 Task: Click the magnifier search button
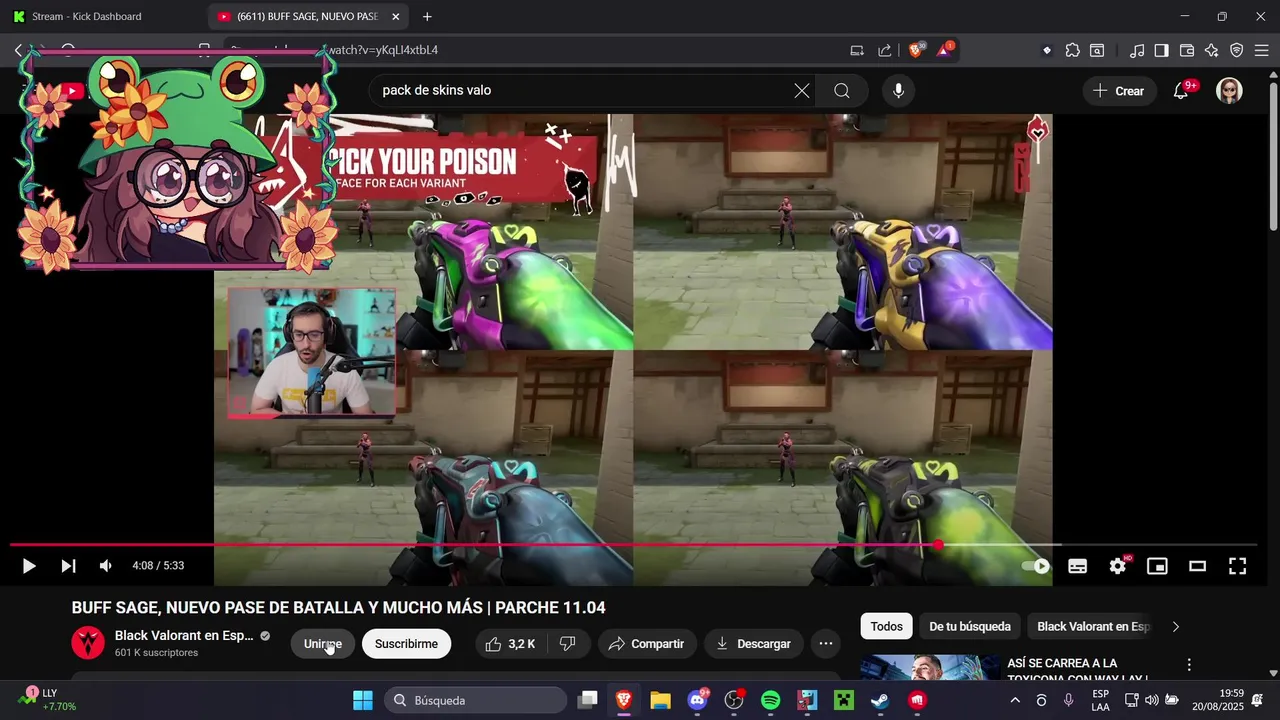(x=842, y=91)
